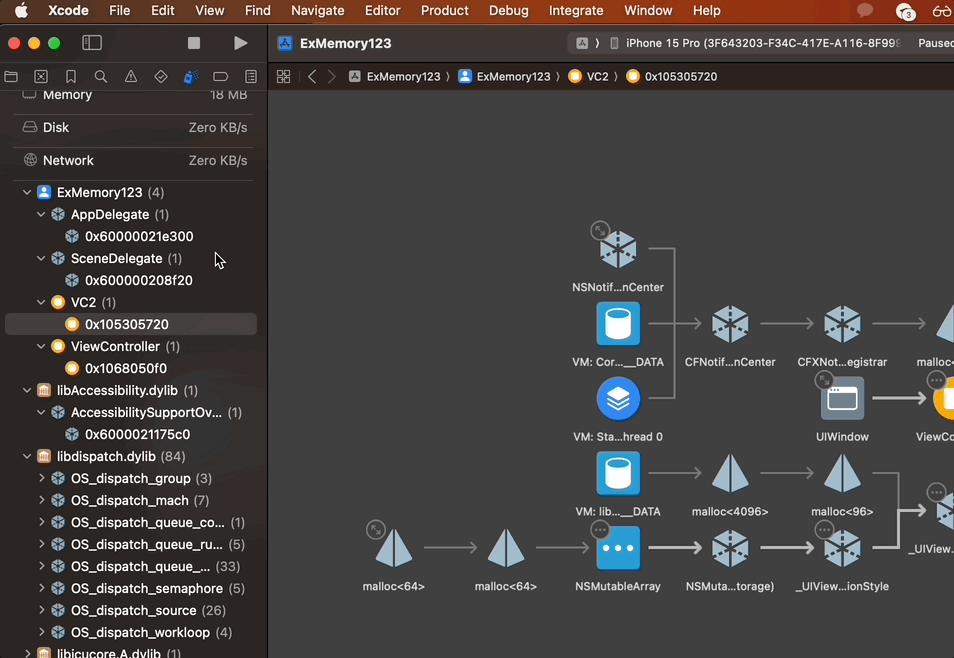Select the CFNotif...nCenter node
Image resolution: width=954 pixels, height=658 pixels.
730,324
